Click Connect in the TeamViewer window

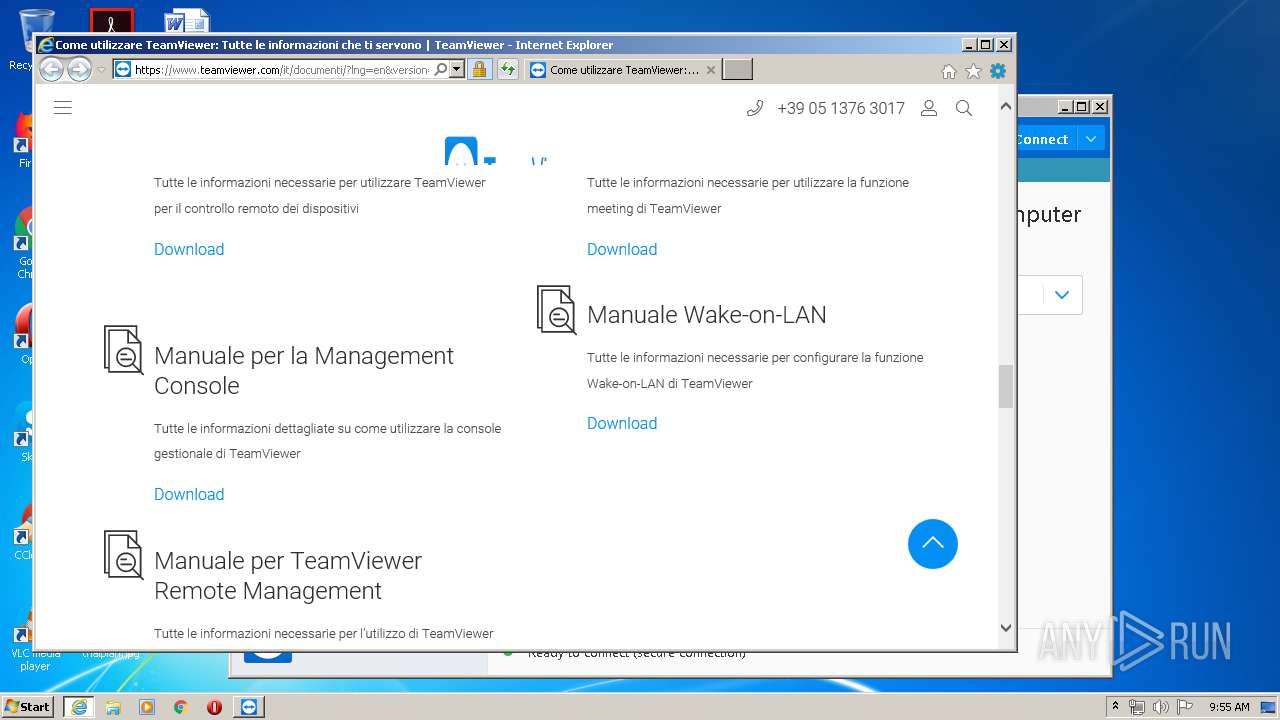pos(1044,139)
